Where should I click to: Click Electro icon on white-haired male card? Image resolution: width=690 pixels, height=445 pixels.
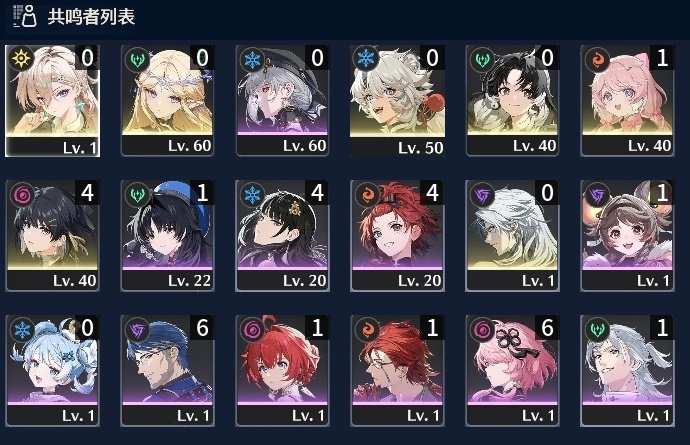coord(482,194)
